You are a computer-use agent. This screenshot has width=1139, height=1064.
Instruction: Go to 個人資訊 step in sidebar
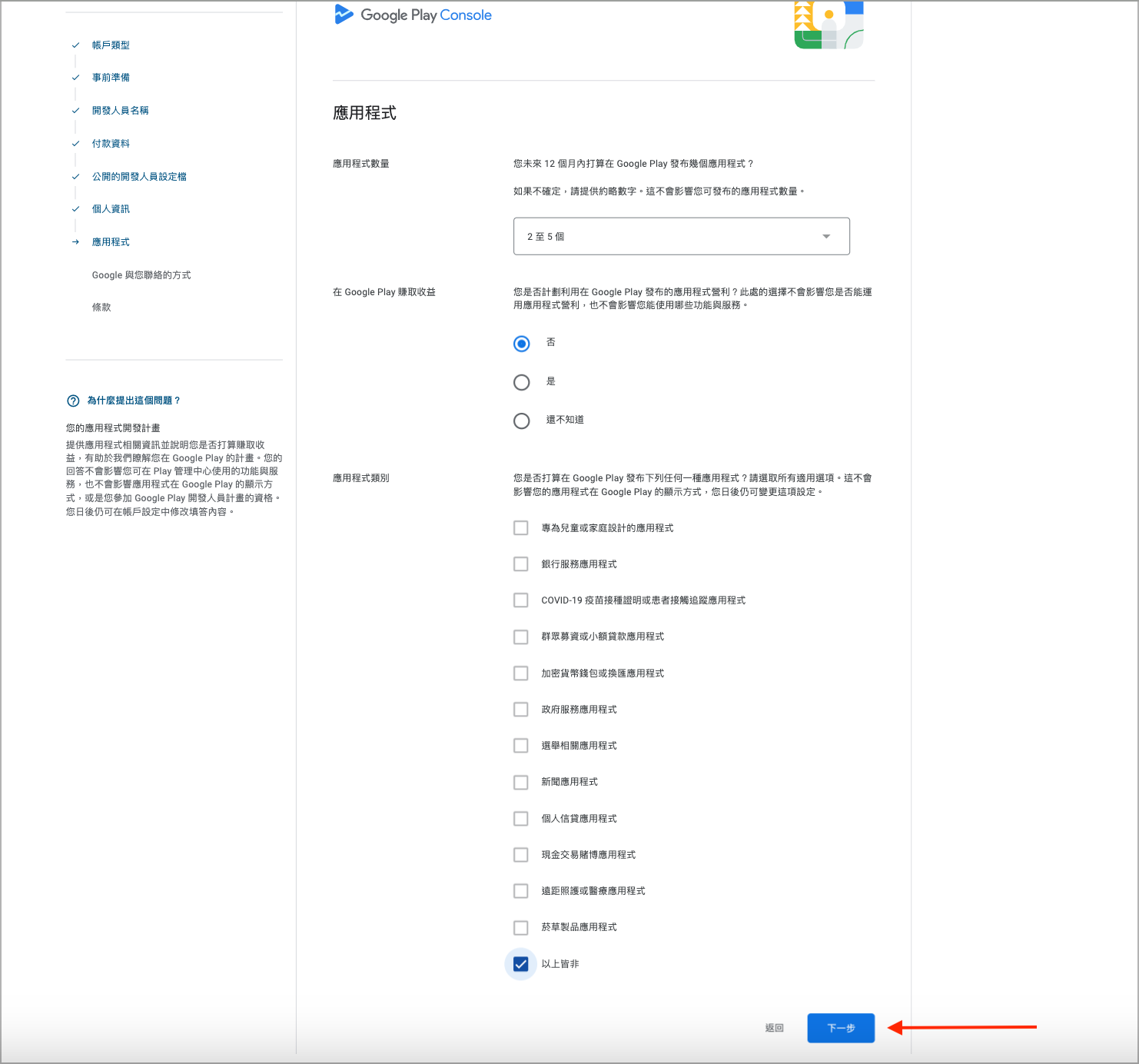111,209
